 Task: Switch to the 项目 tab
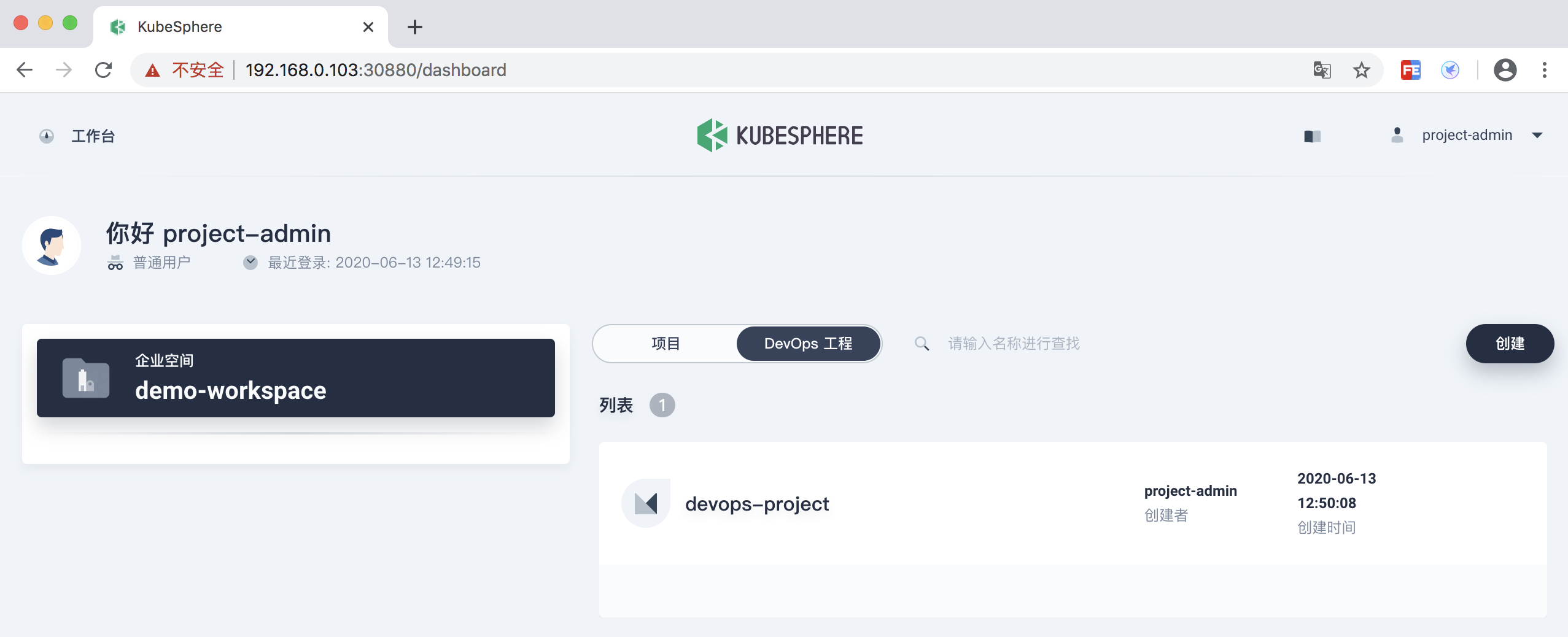[666, 344]
